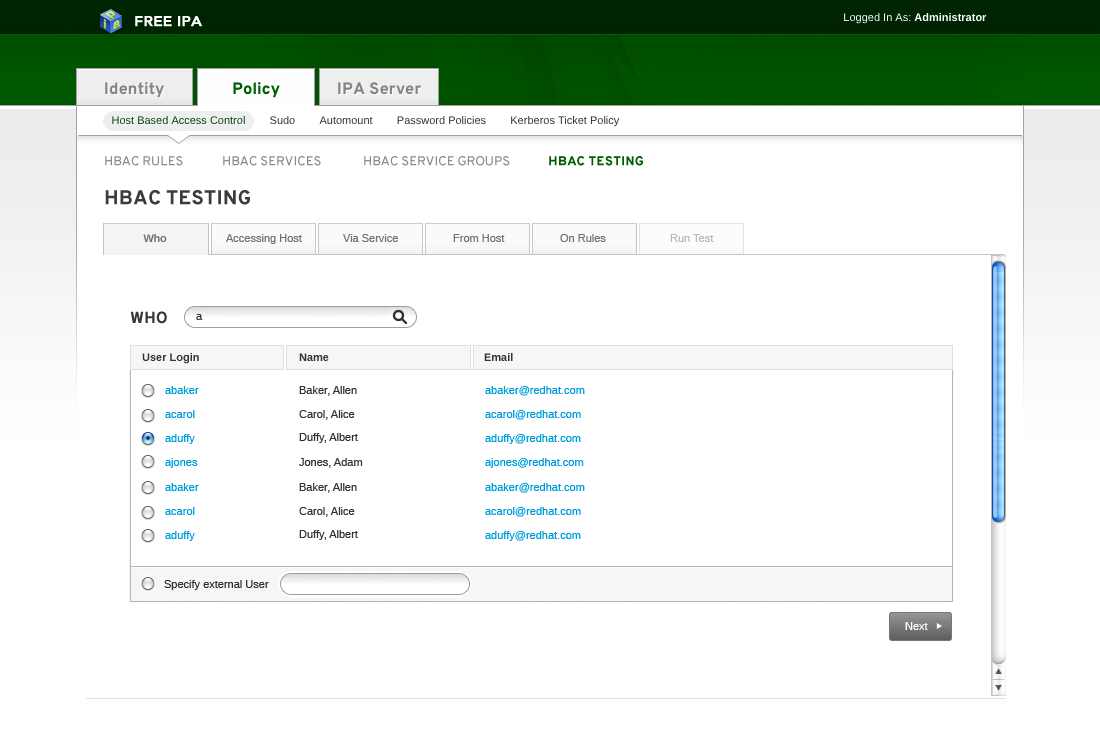The width and height of the screenshot is (1100, 750).
Task: Select the Specify external User radio
Action: tap(148, 584)
